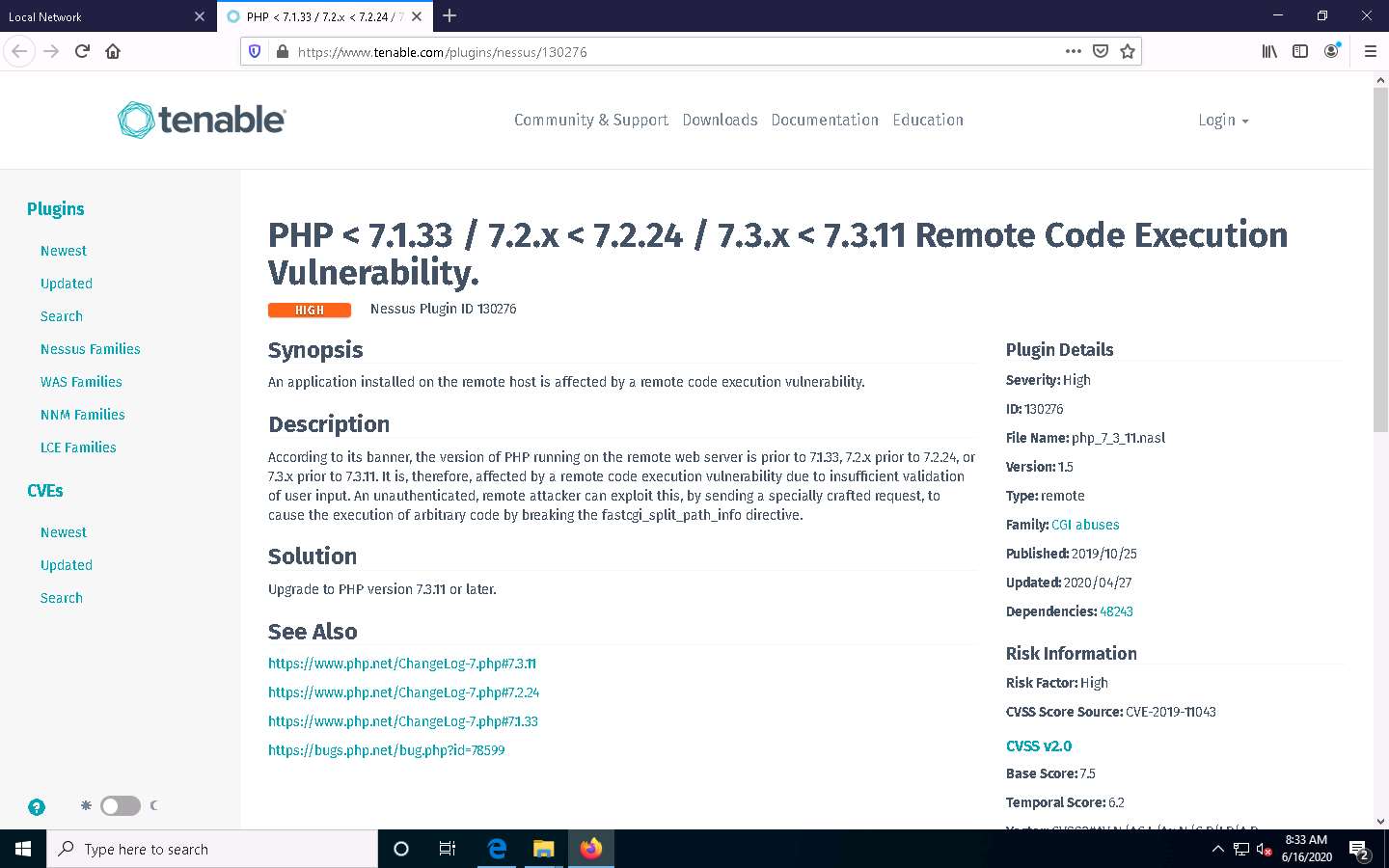The image size is (1389, 868).
Task: Open Firefox account icon
Action: tap(1331, 51)
